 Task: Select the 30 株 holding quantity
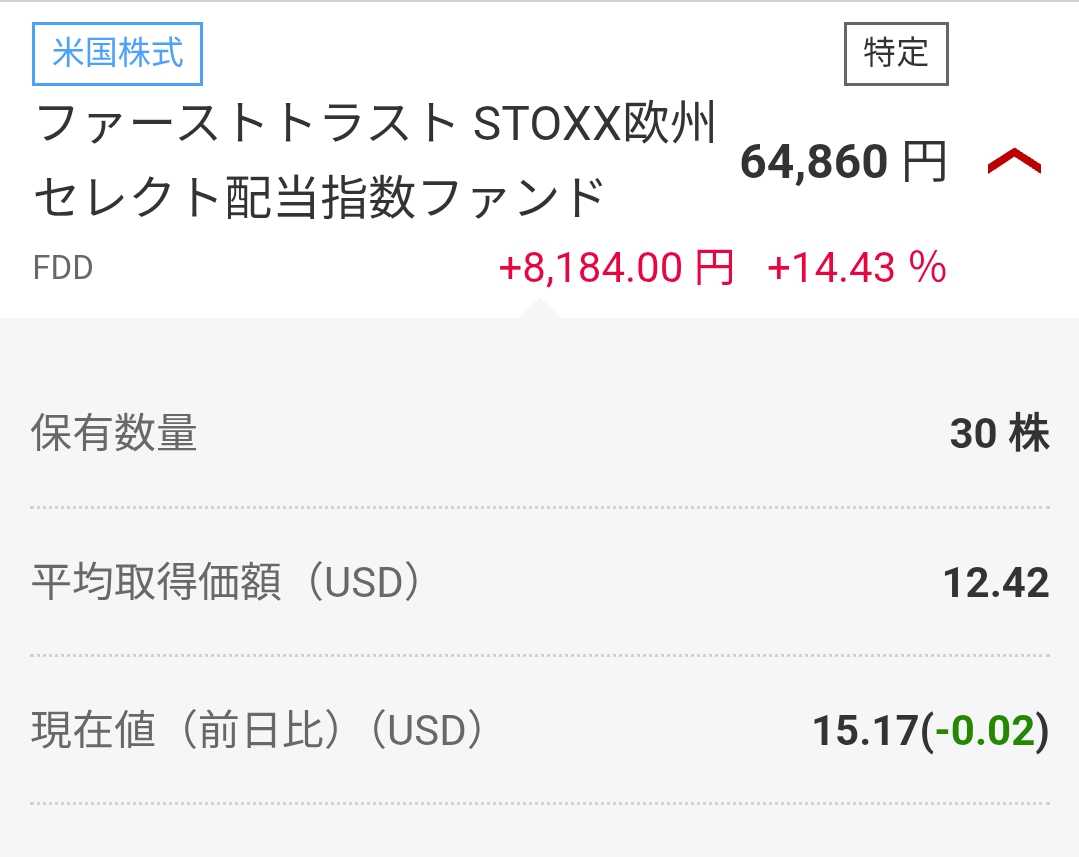[998, 434]
